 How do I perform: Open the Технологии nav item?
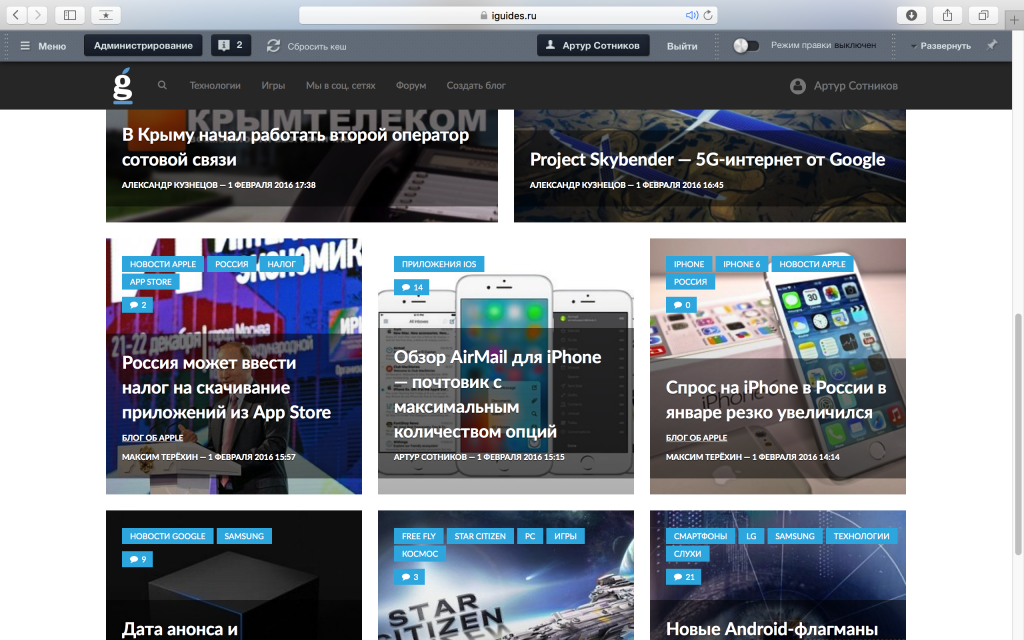[215, 86]
